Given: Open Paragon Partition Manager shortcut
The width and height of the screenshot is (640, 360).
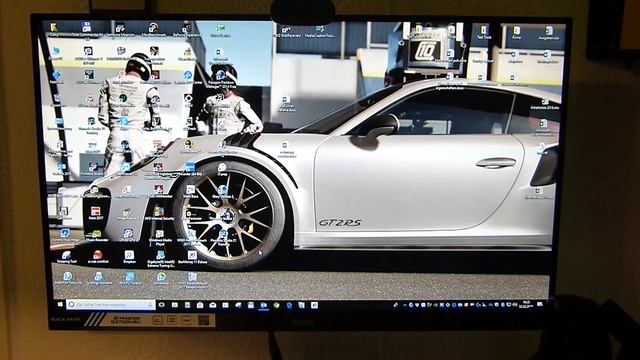Looking at the screenshot, I should tap(221, 79).
